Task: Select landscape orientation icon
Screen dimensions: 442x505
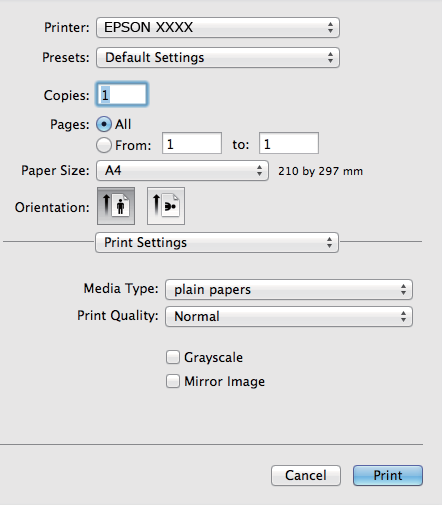Action: pos(166,206)
